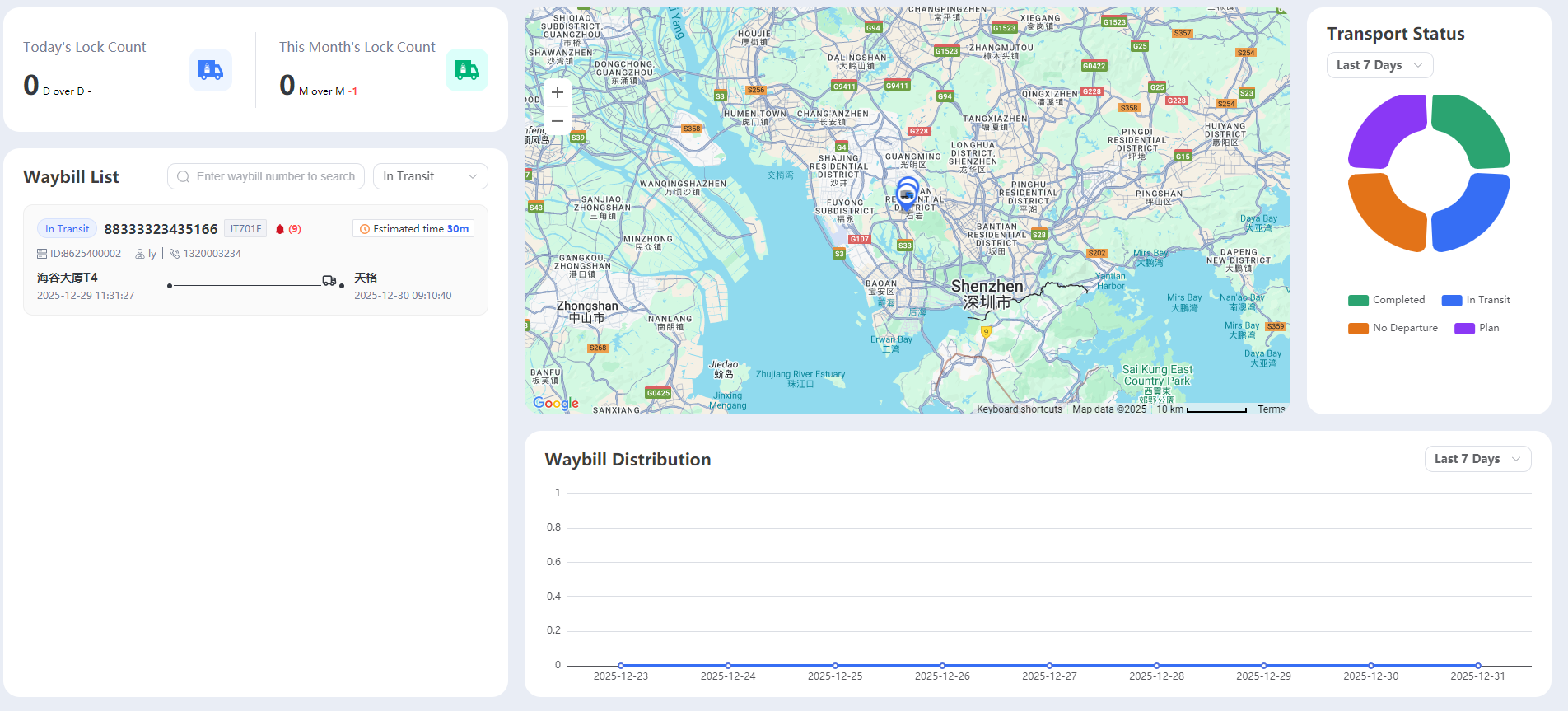1568x711 pixels.
Task: Click the blue truck icon for today's lock count
Action: coord(210,70)
